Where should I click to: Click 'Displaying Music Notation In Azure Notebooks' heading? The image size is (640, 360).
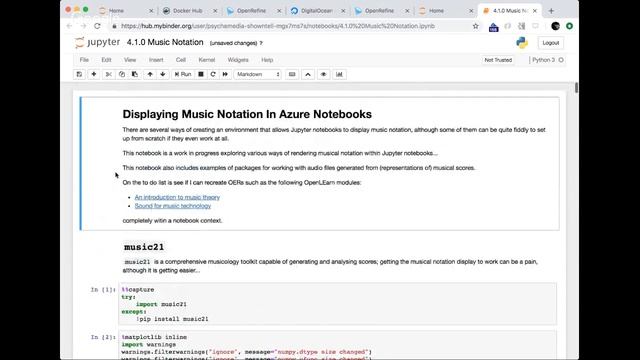[247, 114]
